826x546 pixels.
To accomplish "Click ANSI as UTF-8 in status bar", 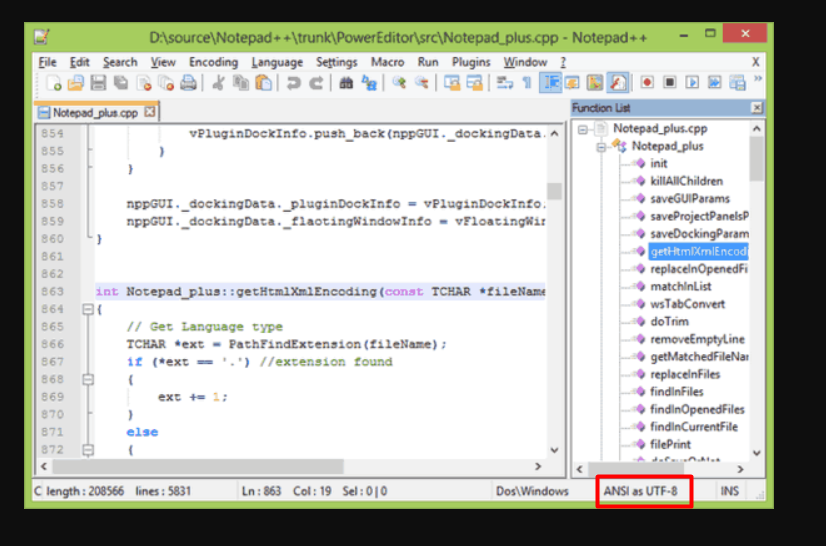I will pos(641,491).
